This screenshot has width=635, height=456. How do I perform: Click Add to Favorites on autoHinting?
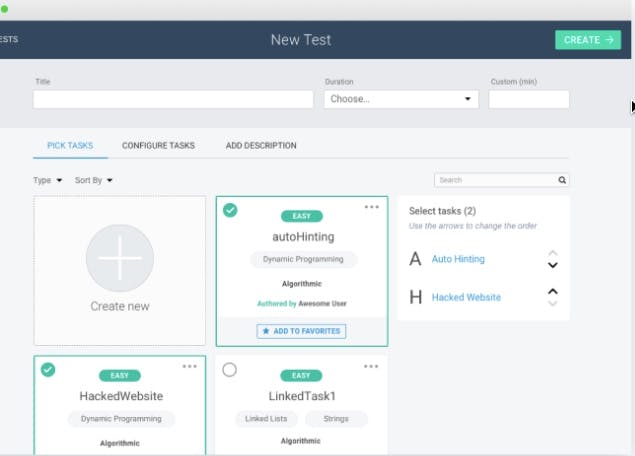tap(301, 331)
